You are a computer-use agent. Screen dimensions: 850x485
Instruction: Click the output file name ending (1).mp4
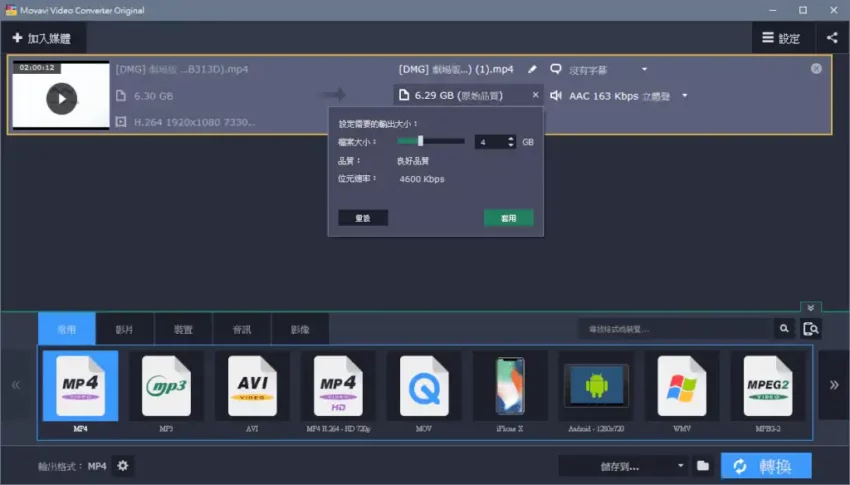(x=456, y=69)
